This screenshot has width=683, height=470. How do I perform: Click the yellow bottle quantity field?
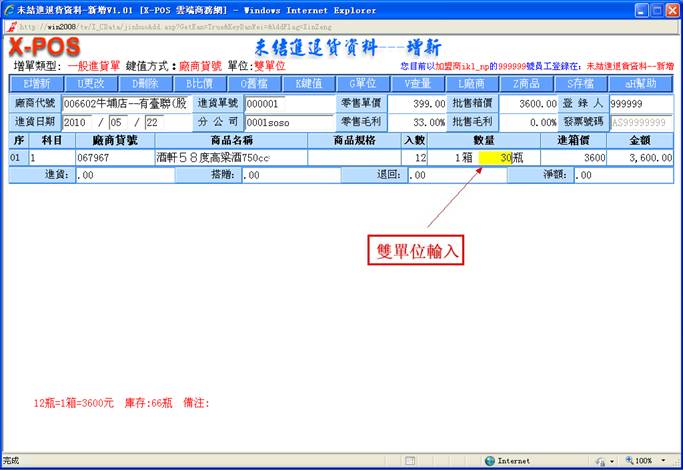[x=496, y=158]
